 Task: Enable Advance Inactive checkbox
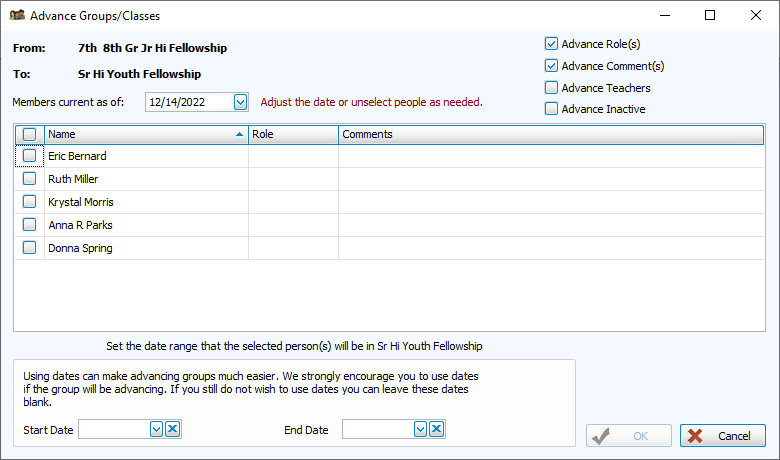551,109
